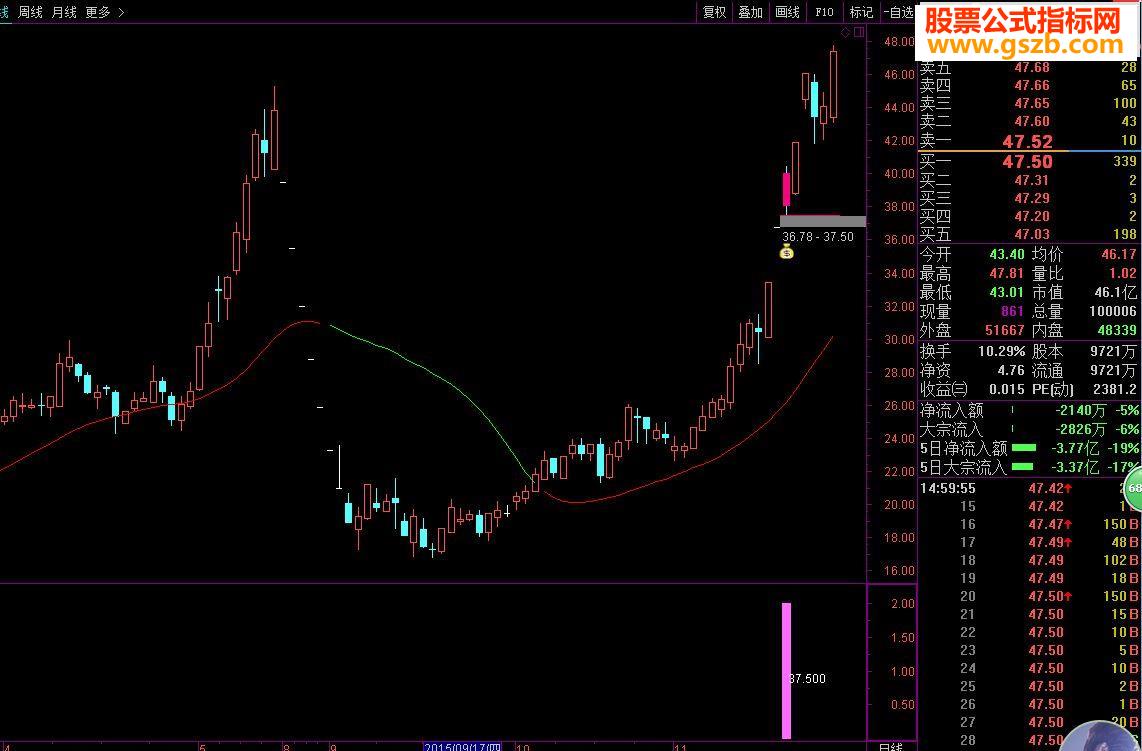Image resolution: width=1142 pixels, height=751 pixels.
Task: Click the highlighted 2015/09/17 date label
Action: (x=462, y=747)
